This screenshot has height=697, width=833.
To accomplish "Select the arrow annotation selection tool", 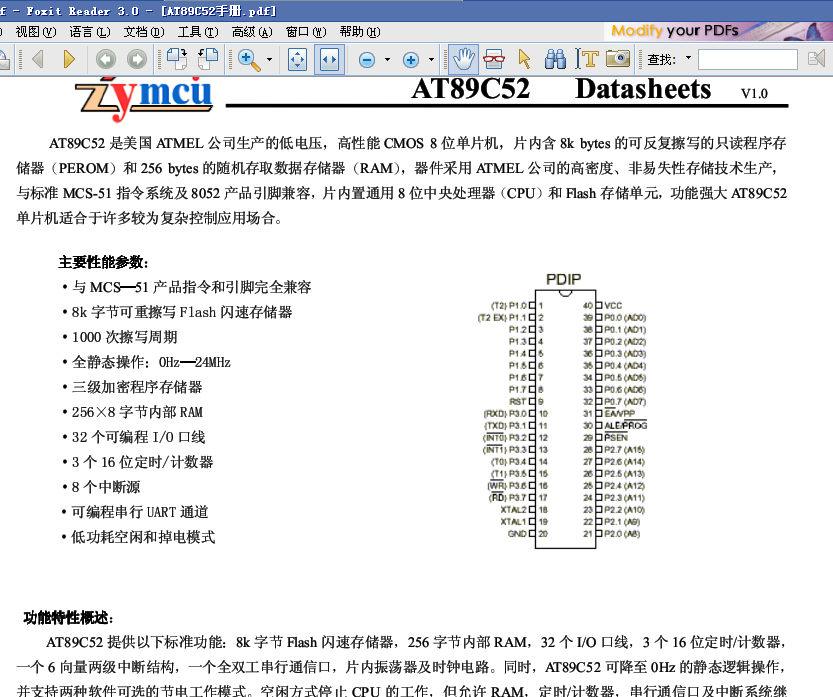I will coord(524,60).
